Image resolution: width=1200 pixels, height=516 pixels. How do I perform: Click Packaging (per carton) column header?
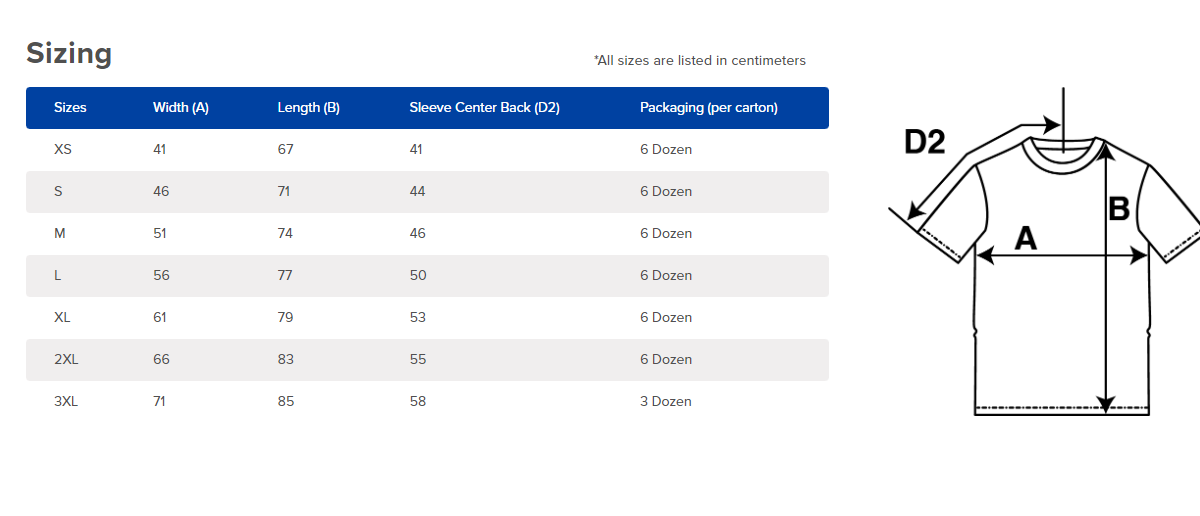(x=709, y=108)
